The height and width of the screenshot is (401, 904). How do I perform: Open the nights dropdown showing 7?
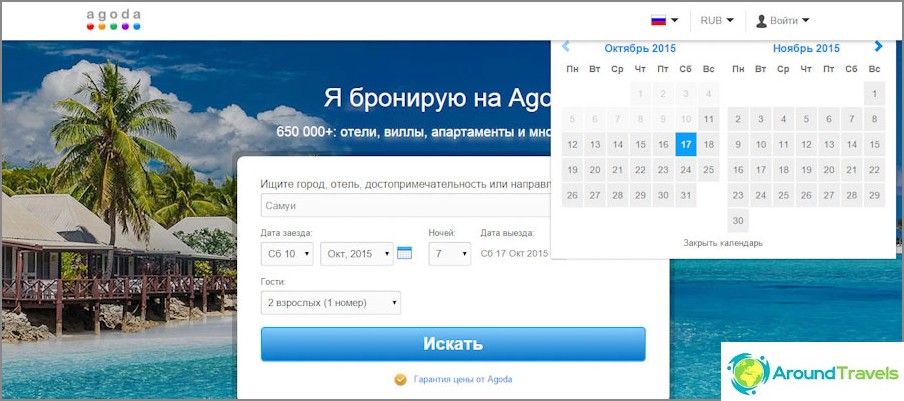[x=450, y=254]
